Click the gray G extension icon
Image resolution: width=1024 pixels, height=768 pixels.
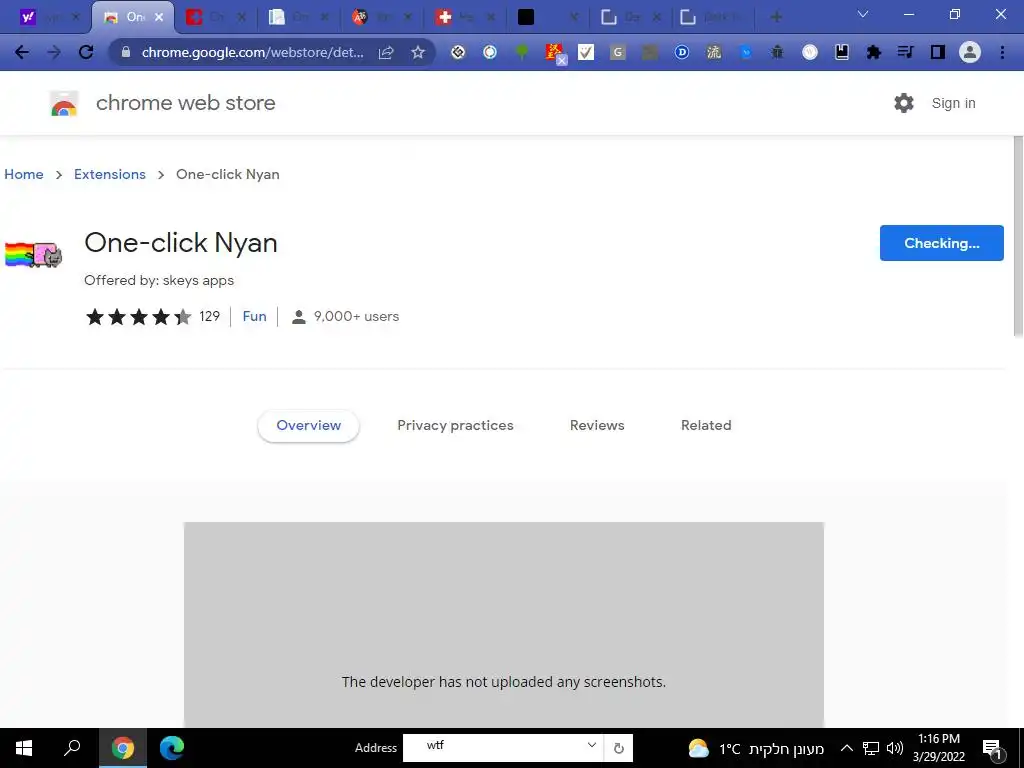tap(618, 52)
